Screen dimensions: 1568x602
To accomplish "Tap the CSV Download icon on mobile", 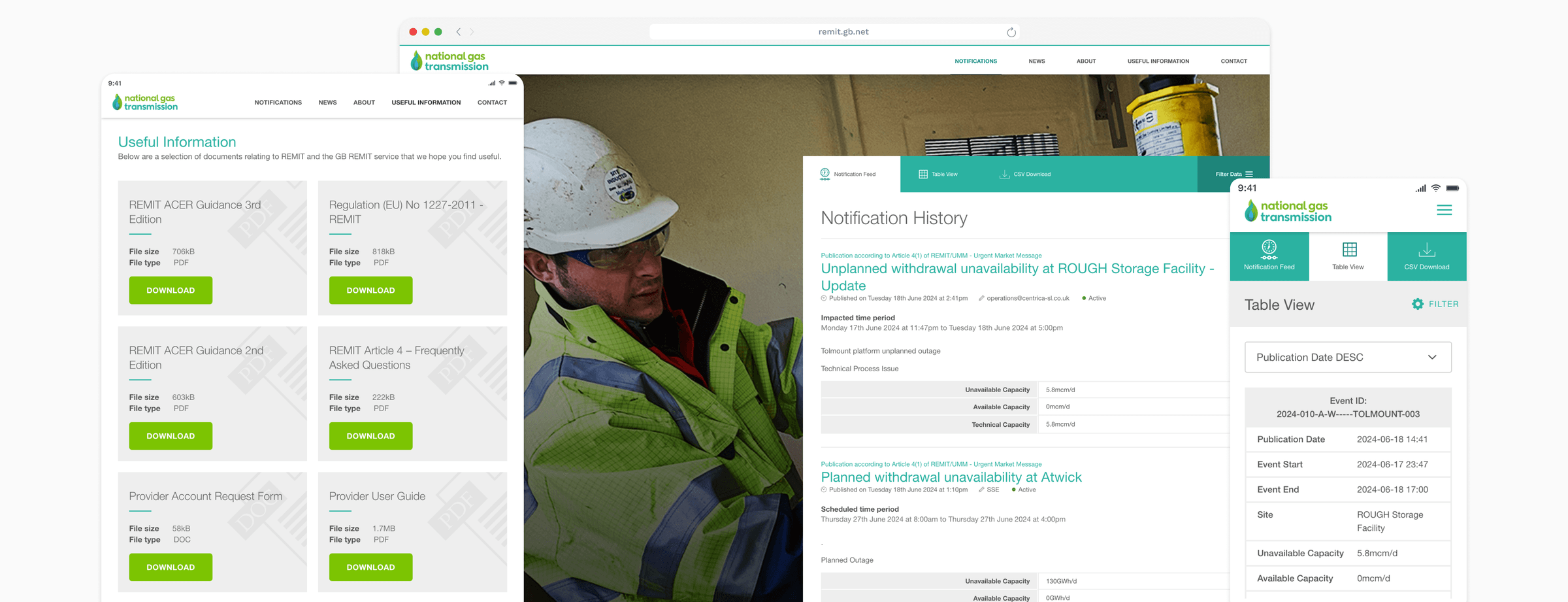I will point(1426,250).
